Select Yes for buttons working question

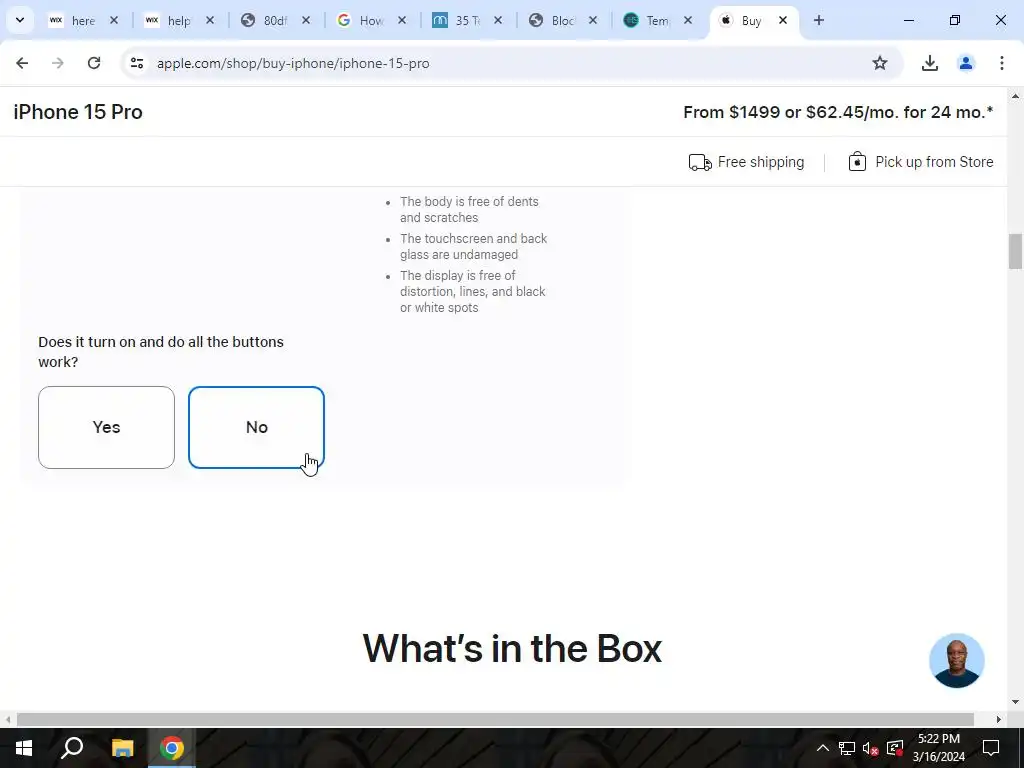(106, 427)
